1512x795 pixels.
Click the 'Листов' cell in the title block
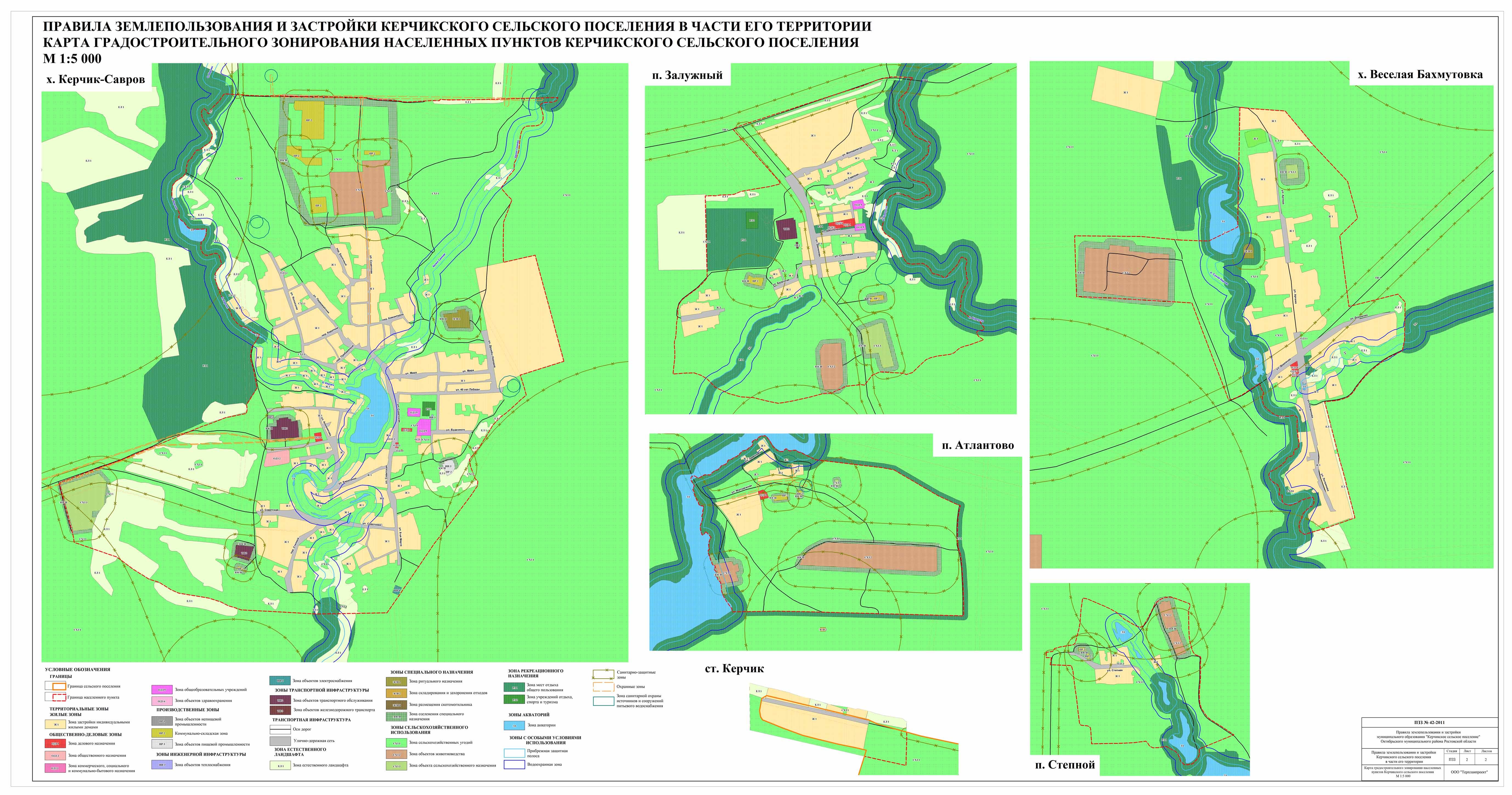point(1486,751)
